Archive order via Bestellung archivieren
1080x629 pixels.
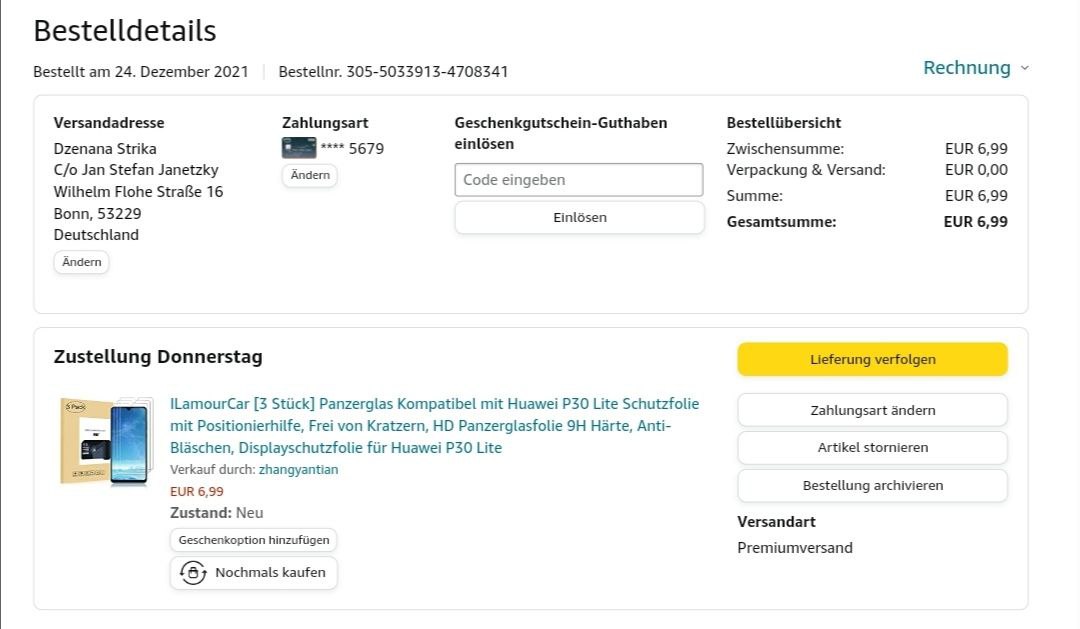point(872,485)
